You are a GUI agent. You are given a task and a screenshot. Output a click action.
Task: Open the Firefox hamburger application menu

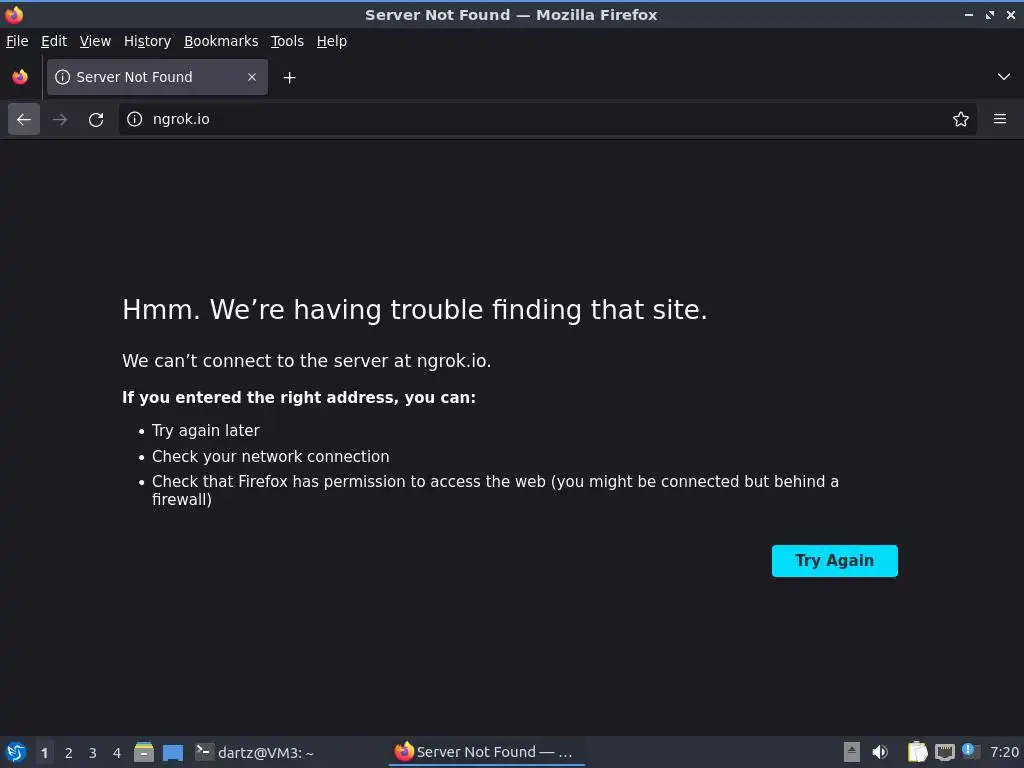coord(999,119)
